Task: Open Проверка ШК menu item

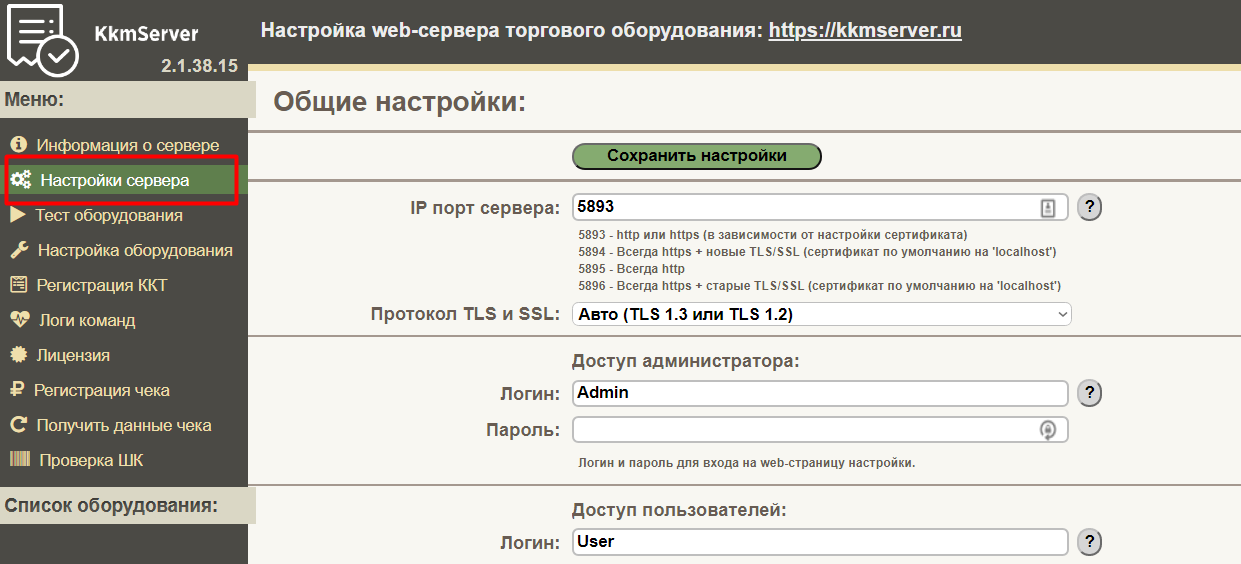Action: point(91,460)
